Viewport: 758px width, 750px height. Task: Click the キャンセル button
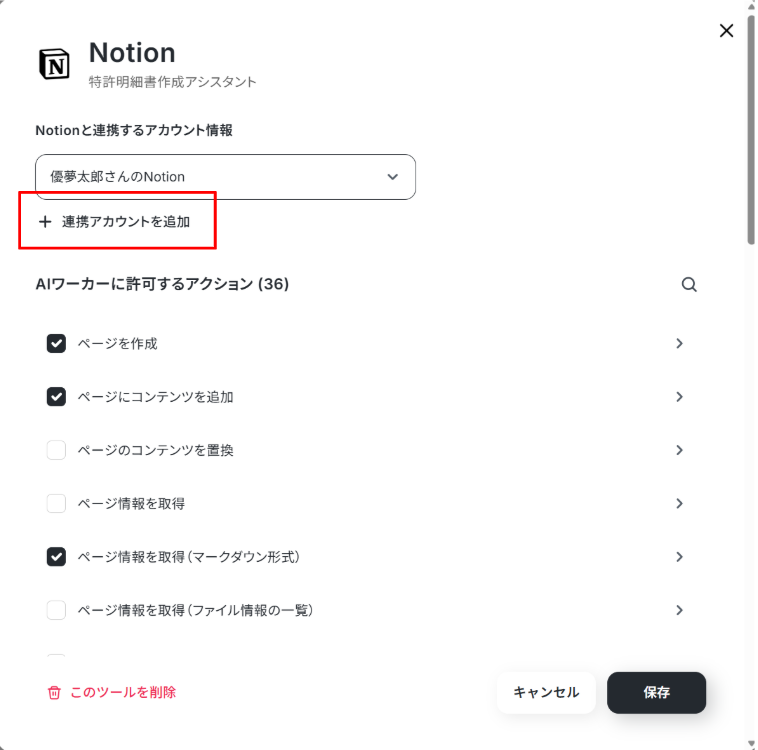click(x=546, y=692)
